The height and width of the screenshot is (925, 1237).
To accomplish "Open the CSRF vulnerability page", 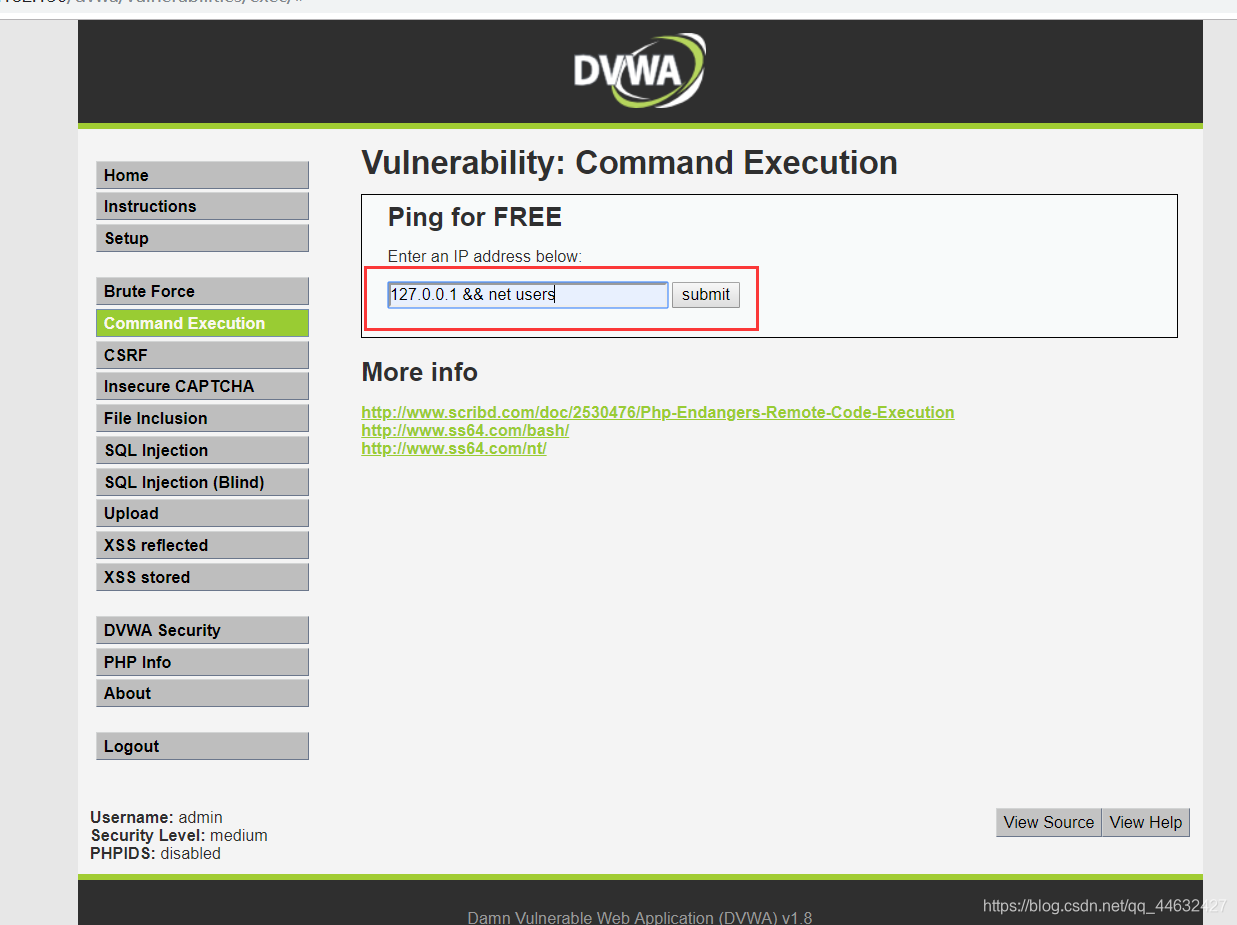I will pyautogui.click(x=202, y=355).
